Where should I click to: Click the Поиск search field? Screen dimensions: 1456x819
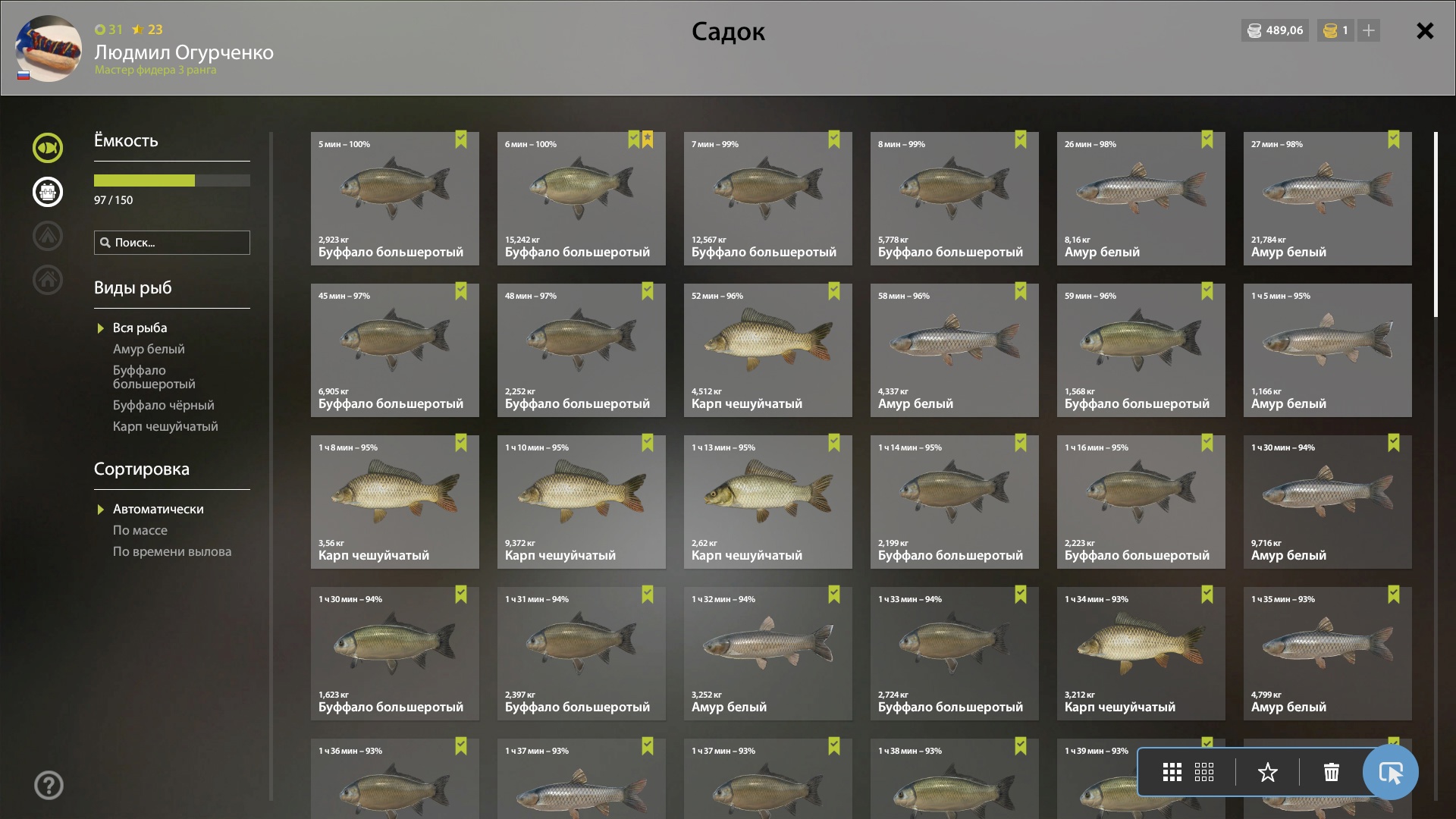click(x=172, y=243)
